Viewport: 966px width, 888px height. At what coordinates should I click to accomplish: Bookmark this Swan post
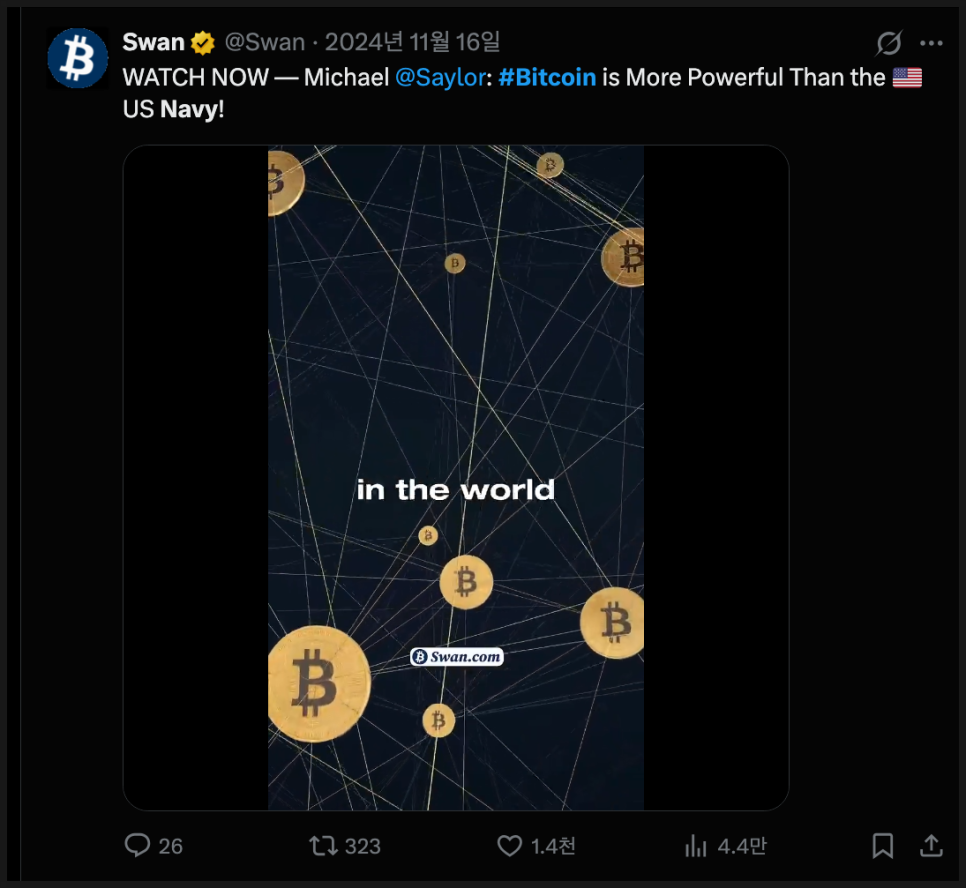(882, 846)
